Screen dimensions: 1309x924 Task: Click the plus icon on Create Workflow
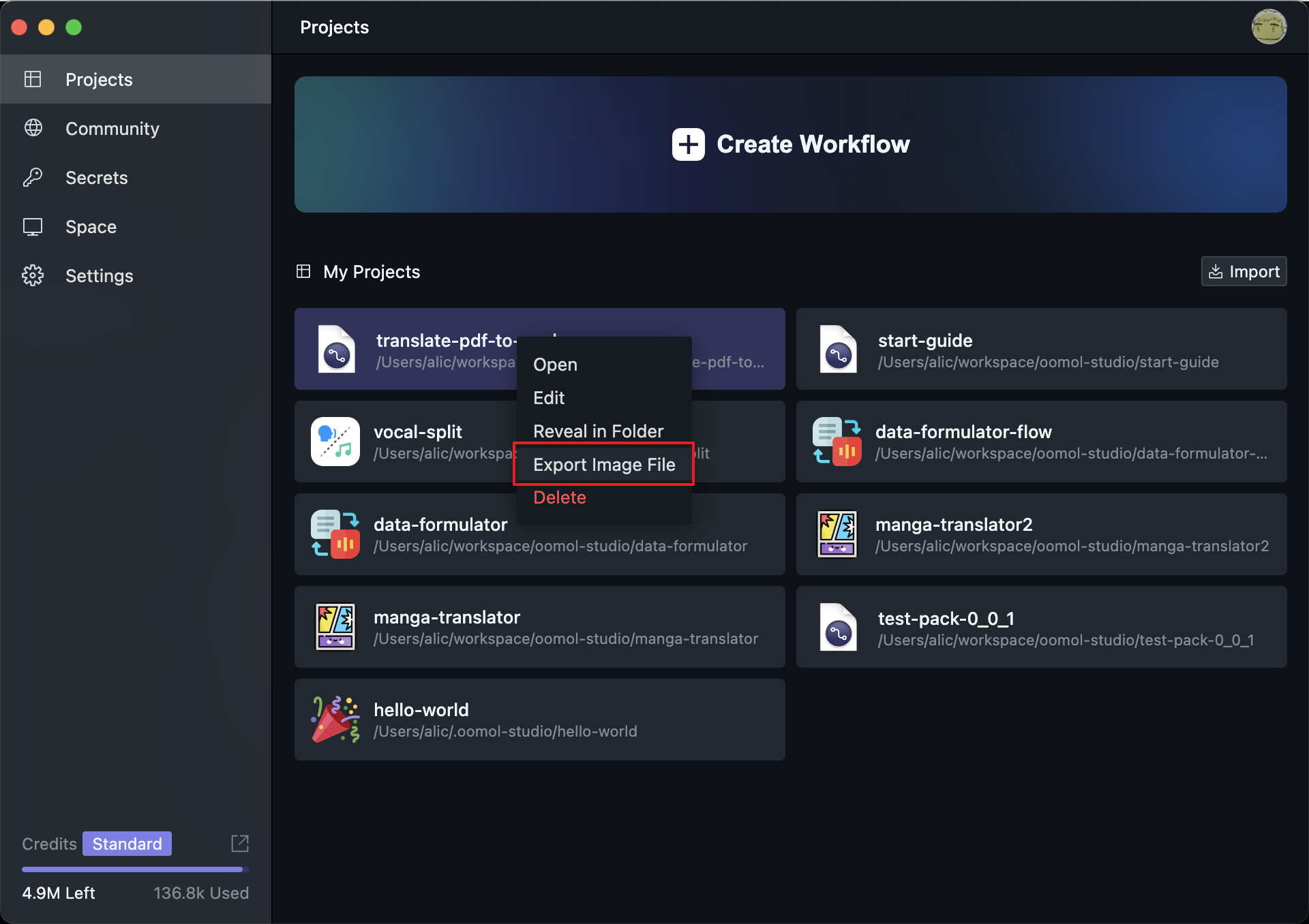tap(688, 144)
